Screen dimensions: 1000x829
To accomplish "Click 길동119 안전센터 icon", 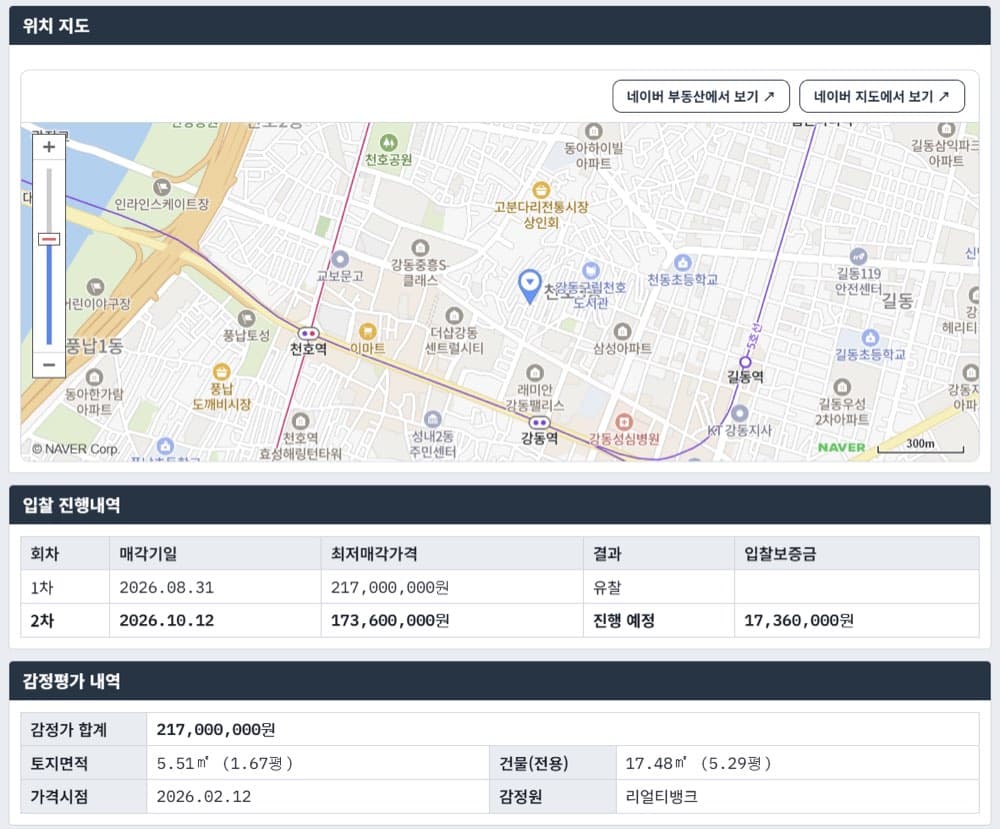I will click(858, 256).
